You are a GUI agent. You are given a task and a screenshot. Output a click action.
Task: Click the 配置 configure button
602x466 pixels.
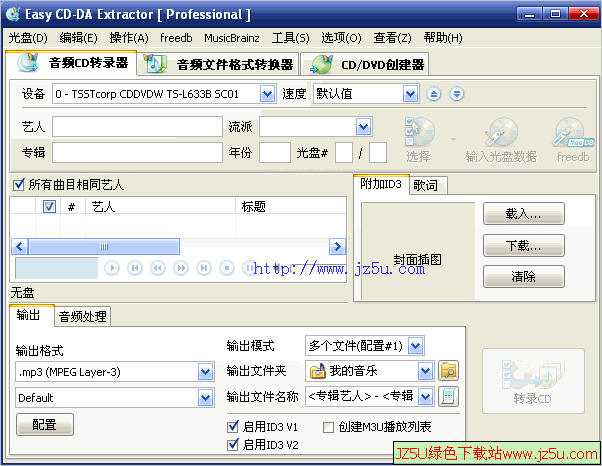(45, 424)
